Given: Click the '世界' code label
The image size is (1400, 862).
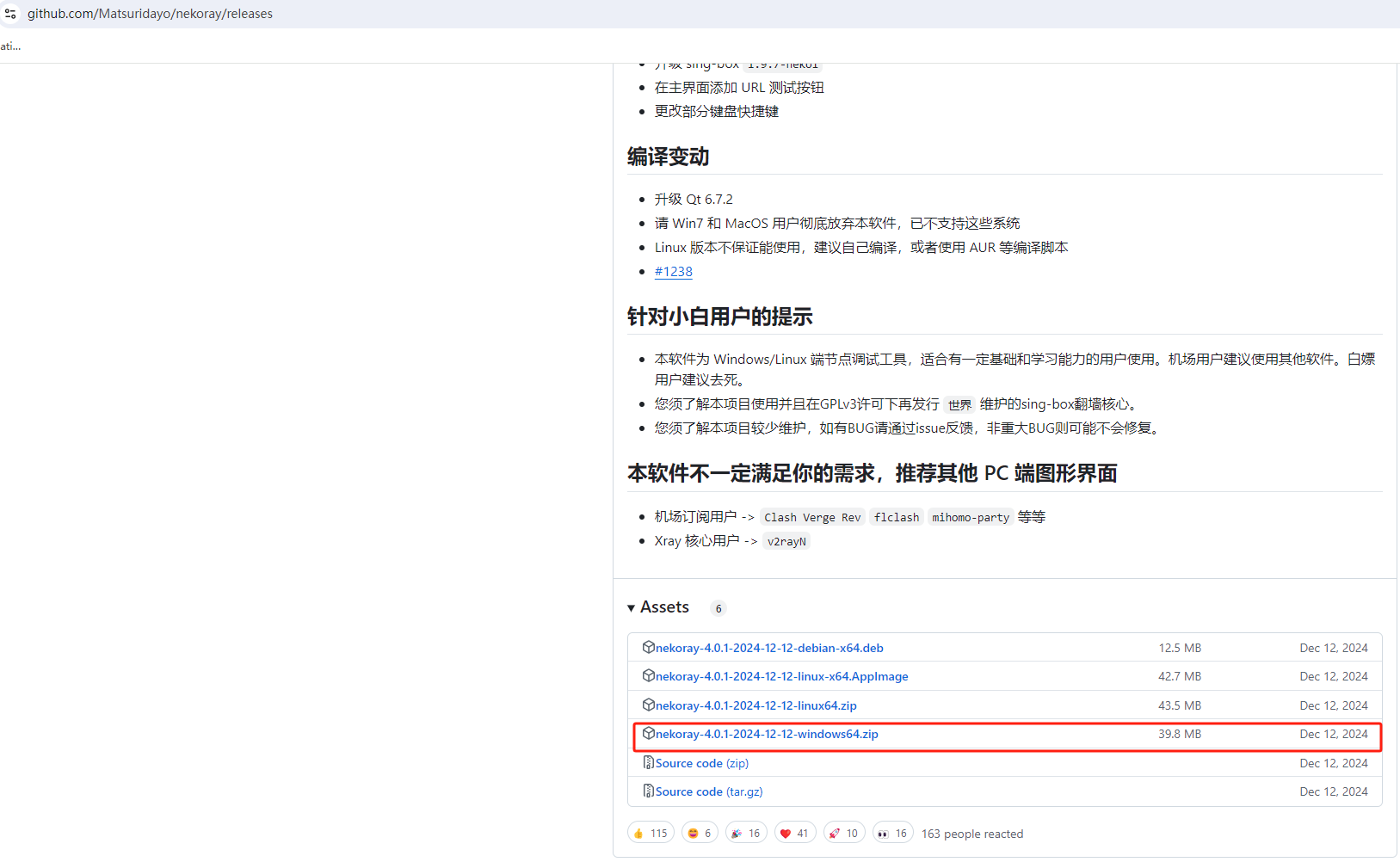Looking at the screenshot, I should point(959,404).
